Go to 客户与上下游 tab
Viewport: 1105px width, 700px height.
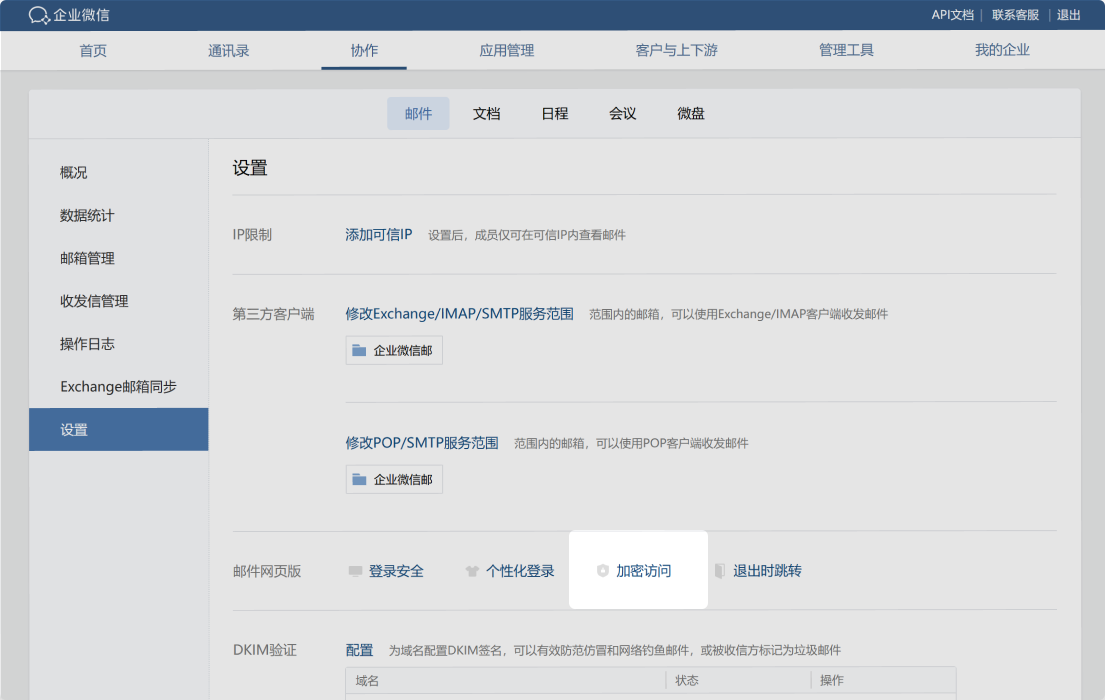coord(677,51)
